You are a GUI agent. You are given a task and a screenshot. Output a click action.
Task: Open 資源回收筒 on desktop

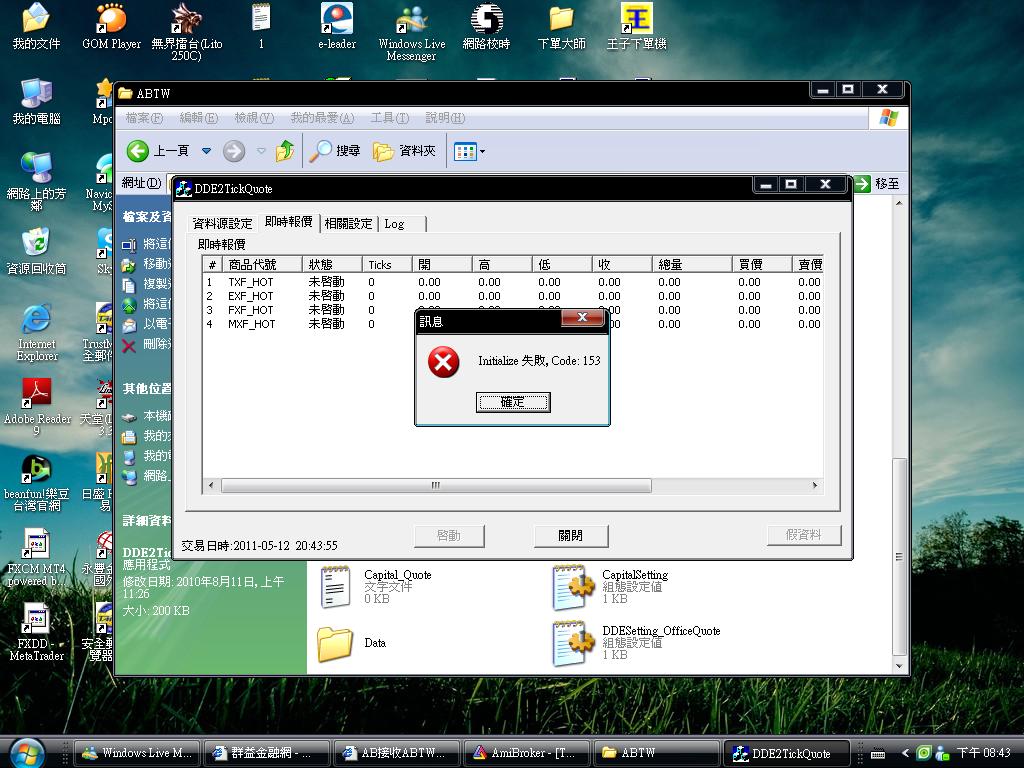tap(36, 251)
